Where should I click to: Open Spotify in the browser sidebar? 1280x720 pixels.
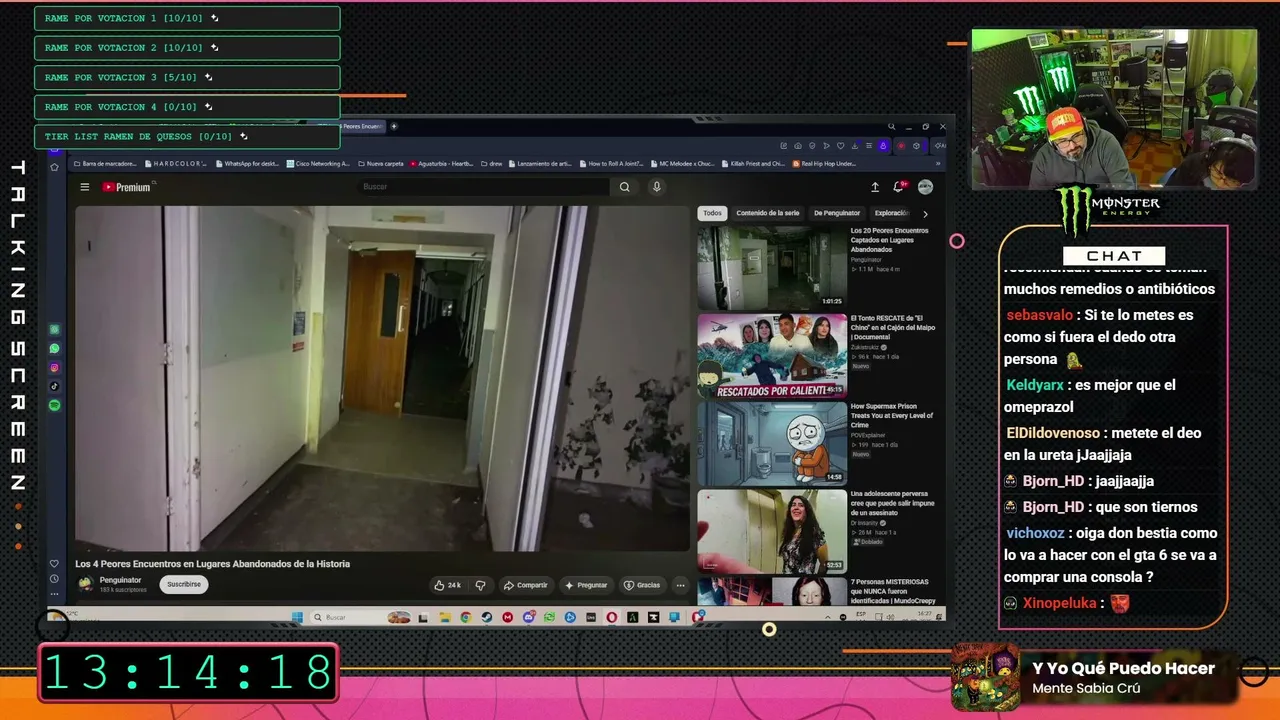55,405
